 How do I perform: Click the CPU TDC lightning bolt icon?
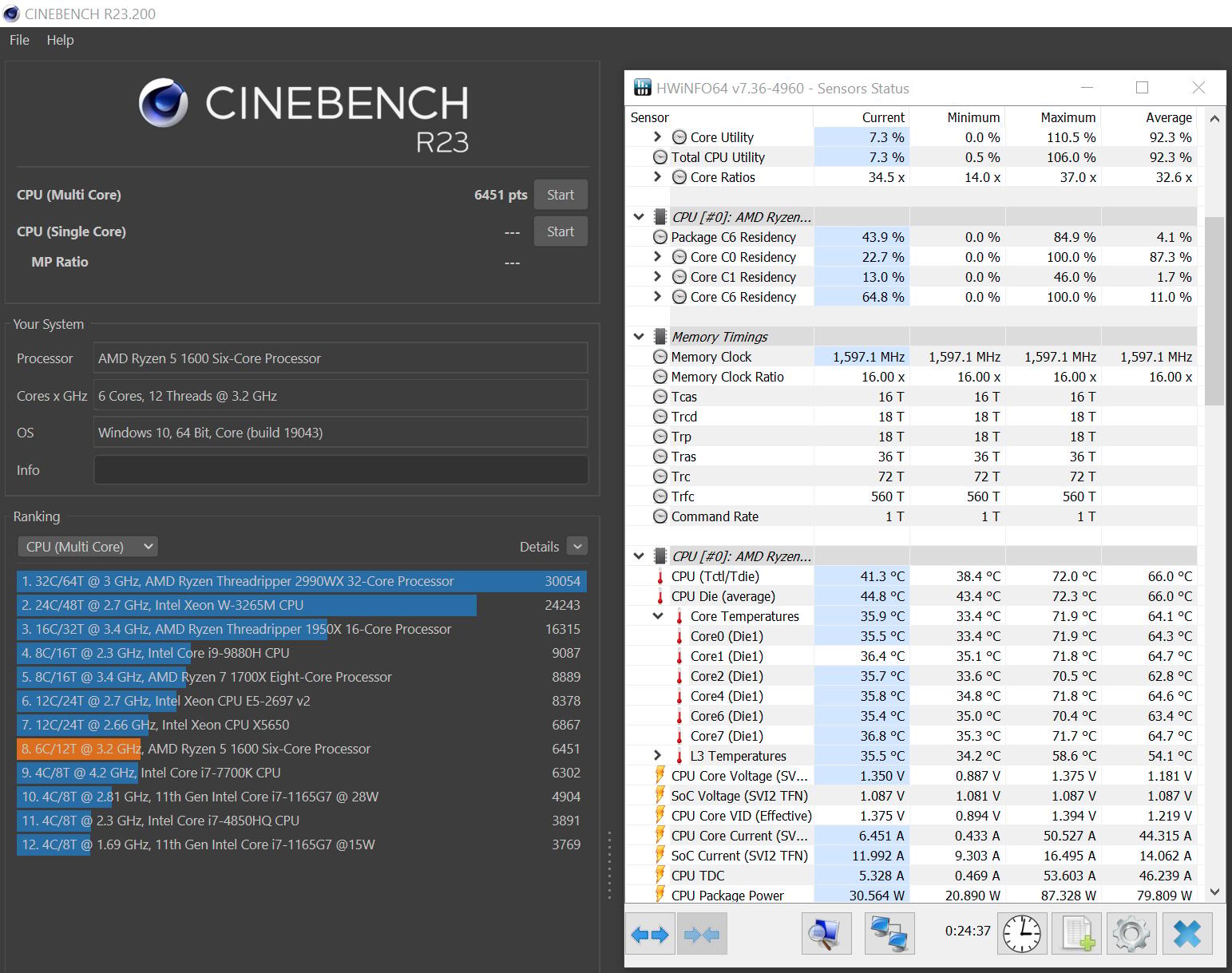pos(660,875)
